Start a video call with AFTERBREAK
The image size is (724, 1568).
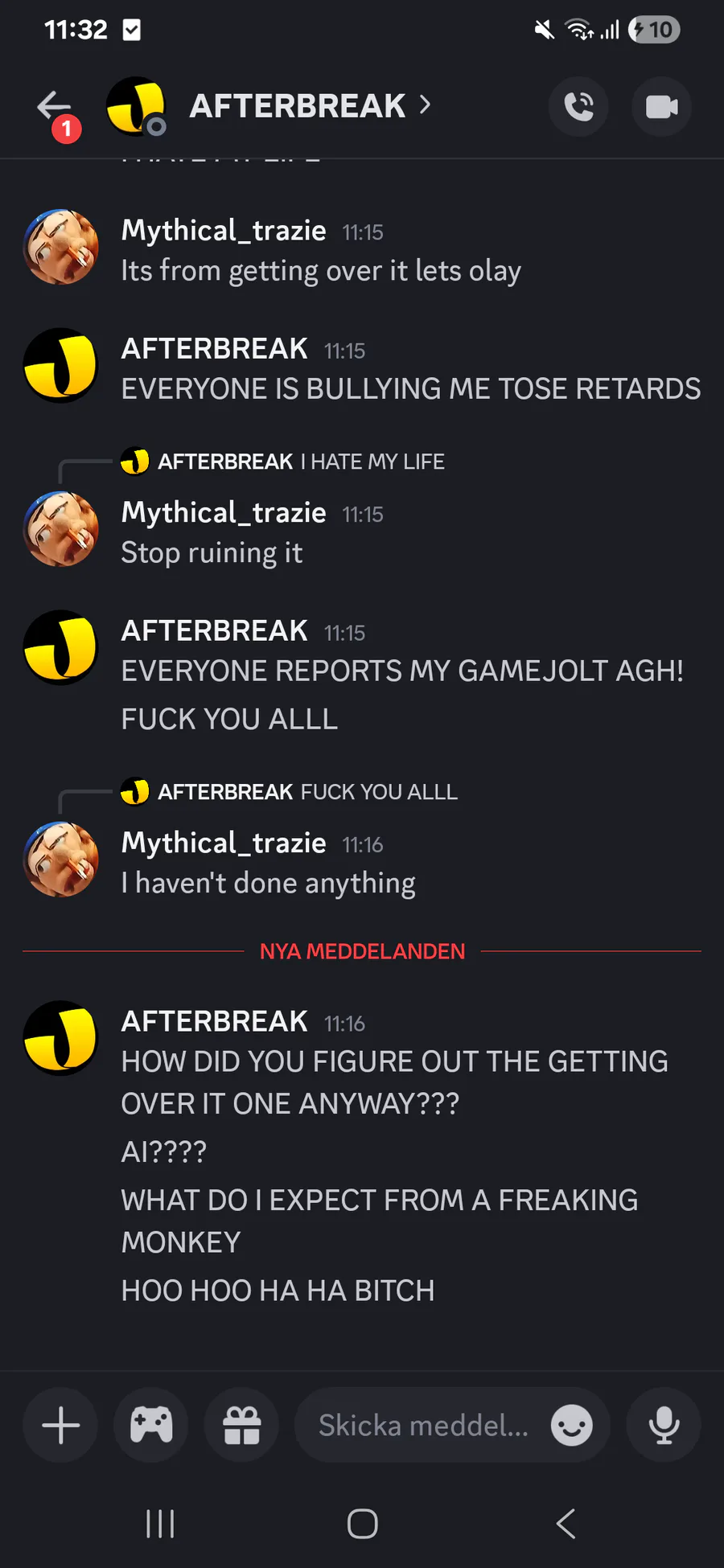[x=661, y=106]
